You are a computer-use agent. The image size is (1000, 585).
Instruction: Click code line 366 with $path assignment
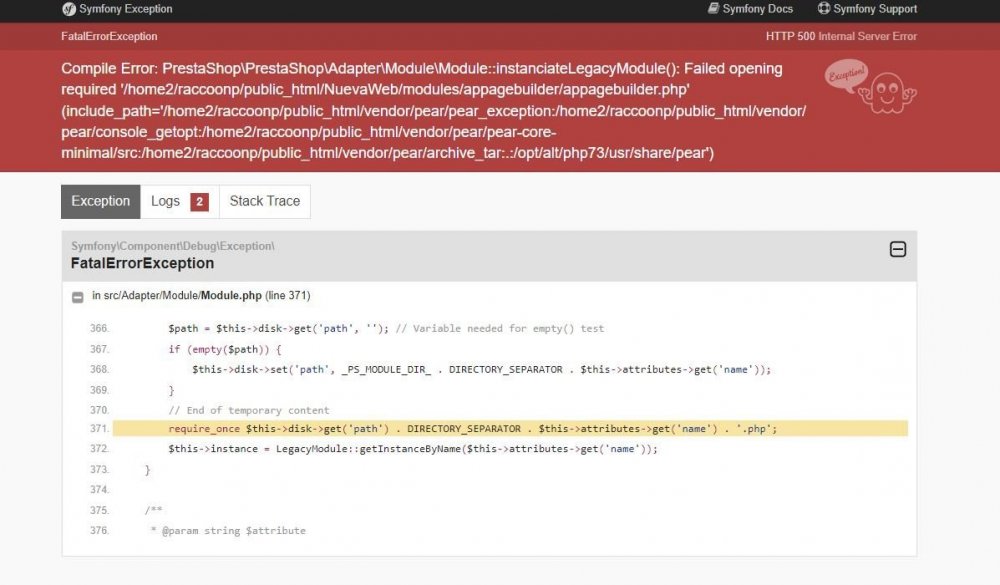click(386, 329)
